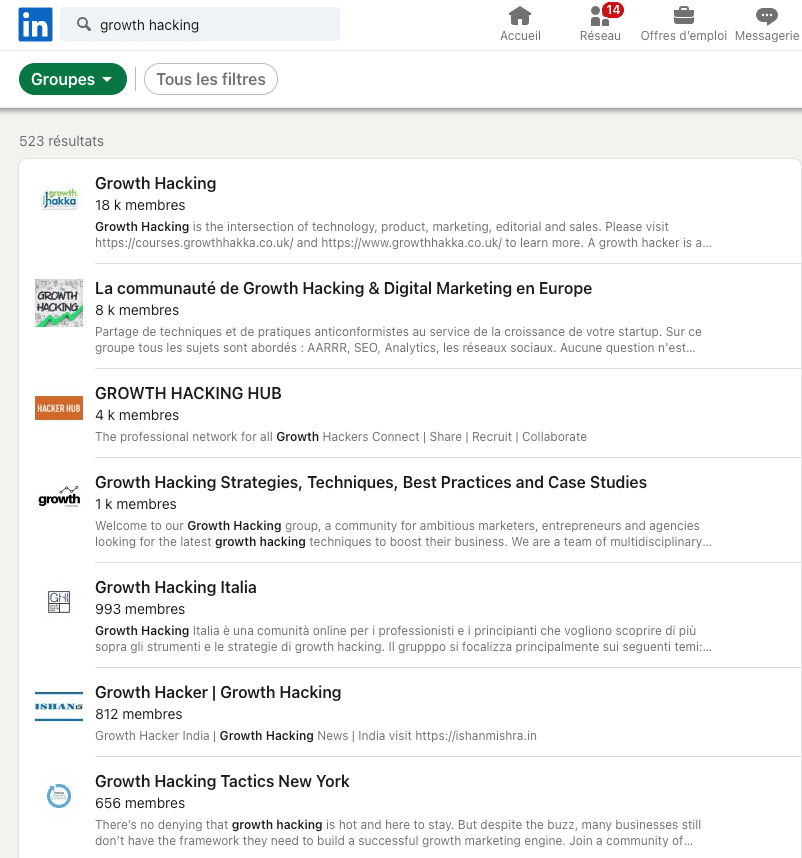Click the GHI logo of Growth Hacking Italia
The width and height of the screenshot is (802, 858).
[x=59, y=602]
